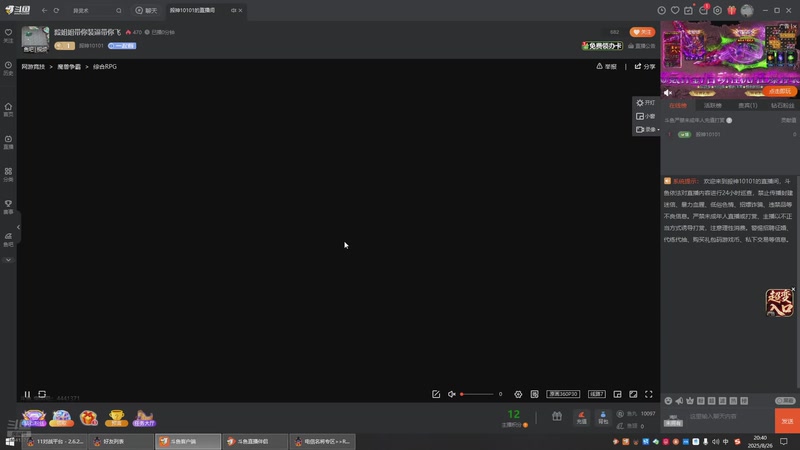Collapse the left sidebar arrow handle
Screen dimensions: 800x450
(18, 227)
